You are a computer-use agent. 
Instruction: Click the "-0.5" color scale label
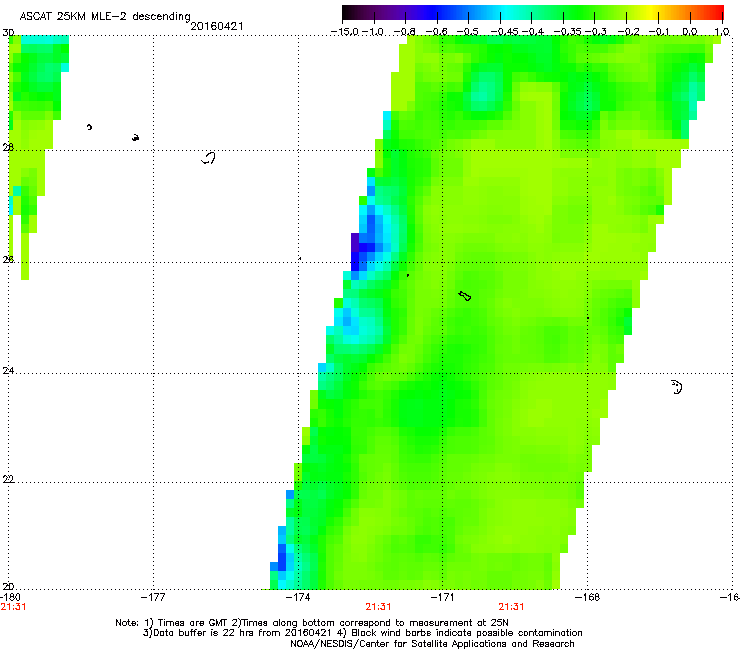coord(467,32)
